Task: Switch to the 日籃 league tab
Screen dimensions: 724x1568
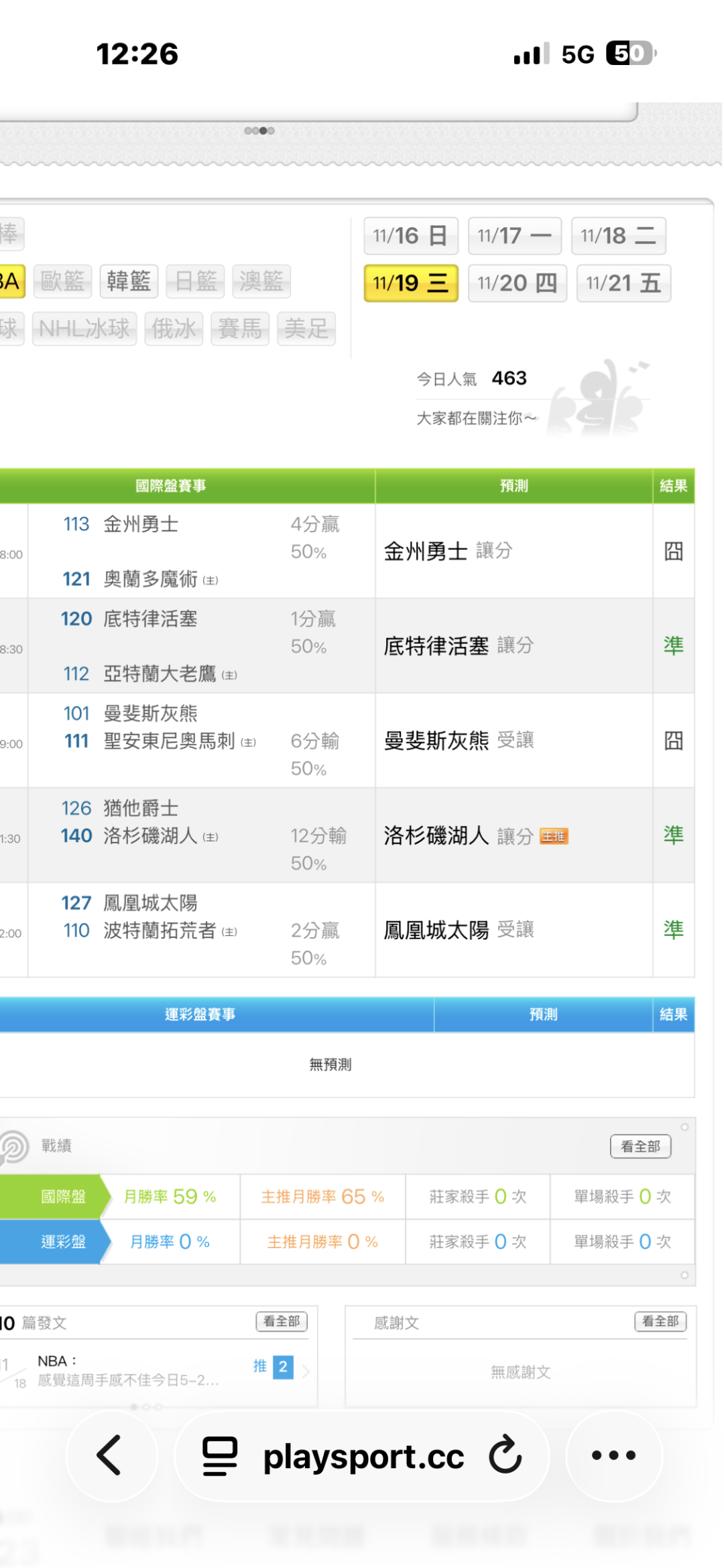Action: [x=195, y=281]
